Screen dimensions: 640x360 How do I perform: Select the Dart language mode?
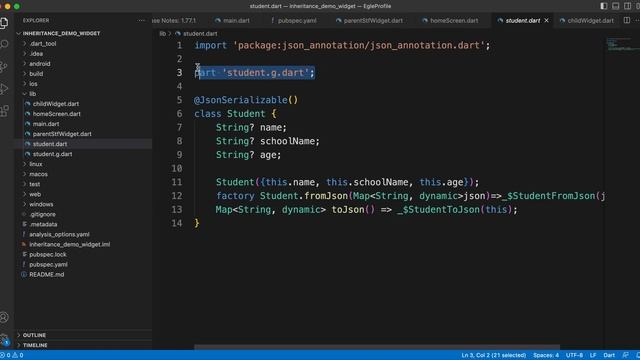click(x=609, y=355)
